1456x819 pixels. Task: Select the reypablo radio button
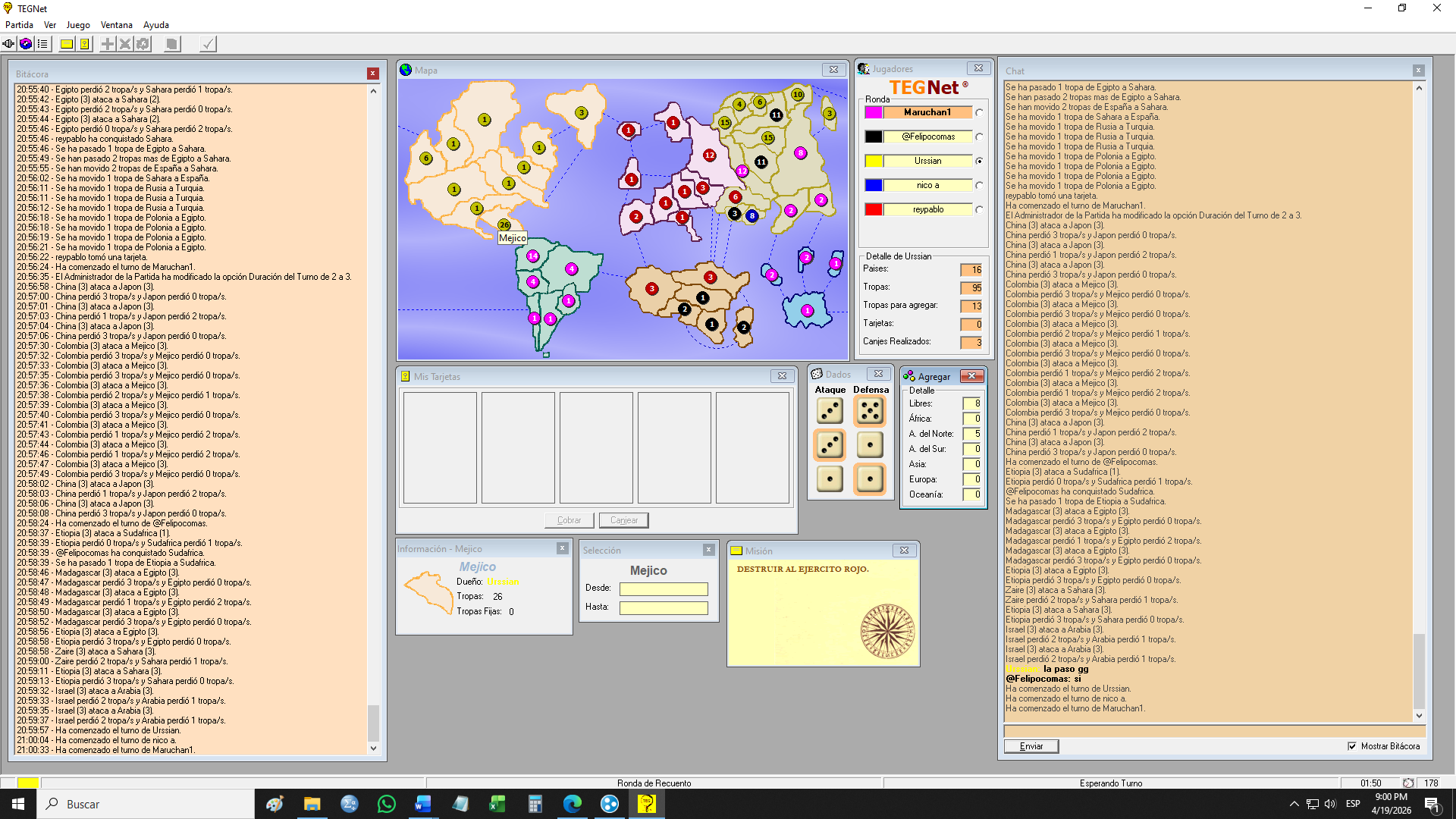(979, 209)
